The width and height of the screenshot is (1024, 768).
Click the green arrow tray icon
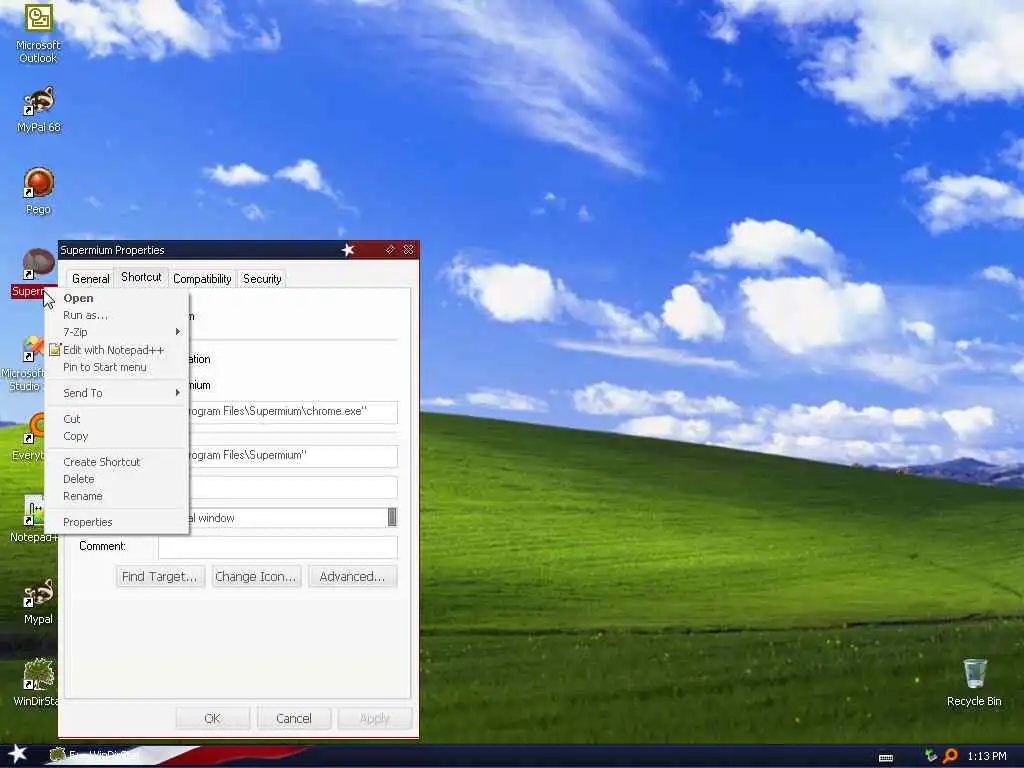[931, 756]
